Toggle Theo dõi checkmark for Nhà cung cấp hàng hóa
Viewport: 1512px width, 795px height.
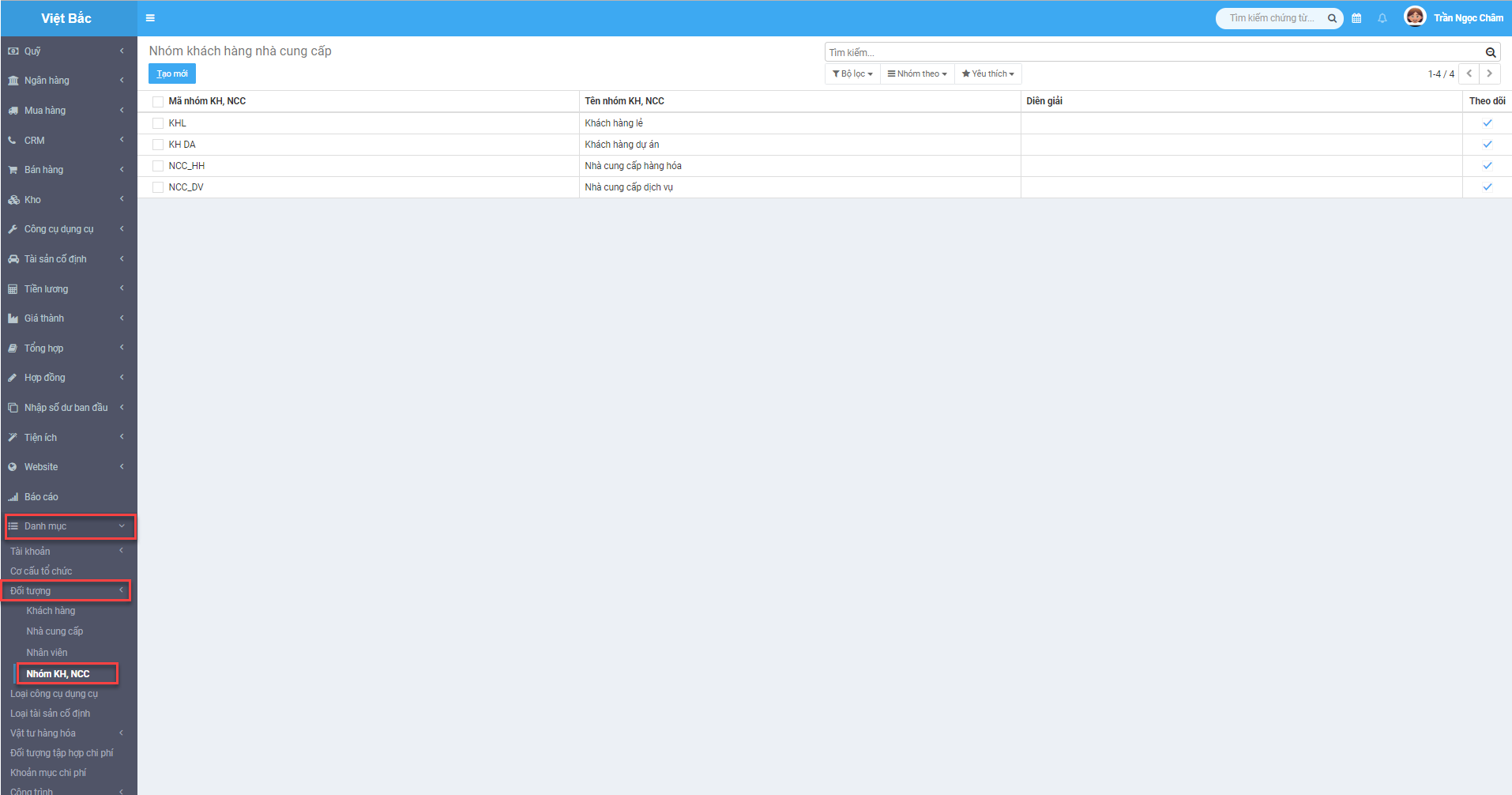1488,166
